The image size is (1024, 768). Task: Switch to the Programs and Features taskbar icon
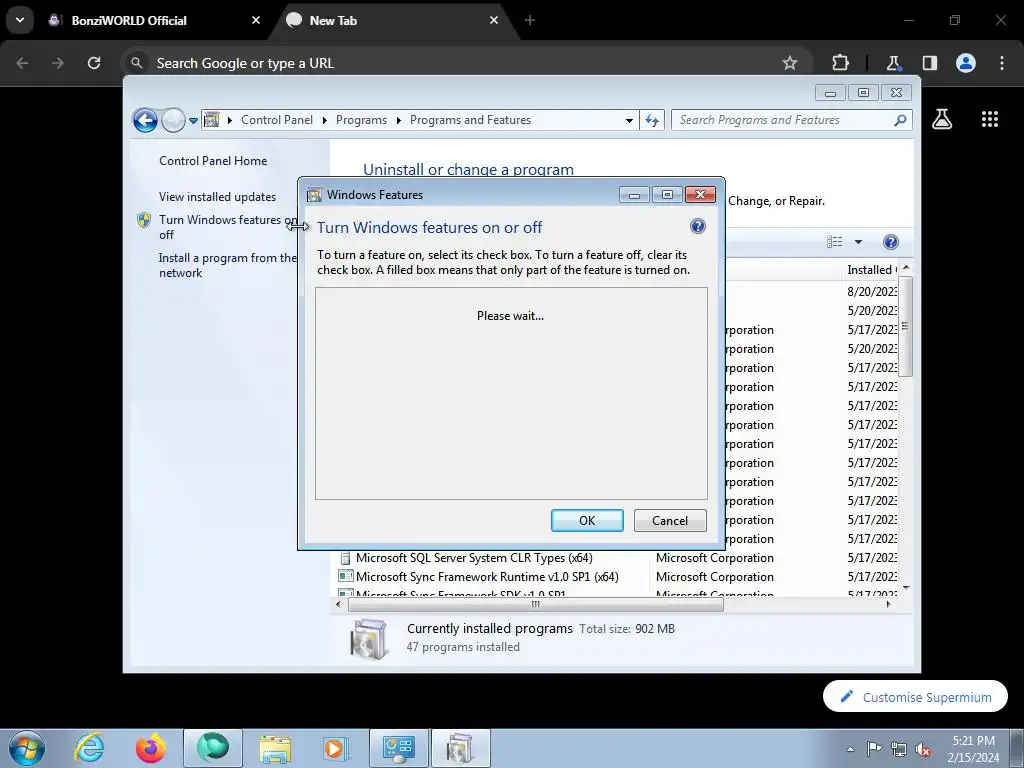460,748
